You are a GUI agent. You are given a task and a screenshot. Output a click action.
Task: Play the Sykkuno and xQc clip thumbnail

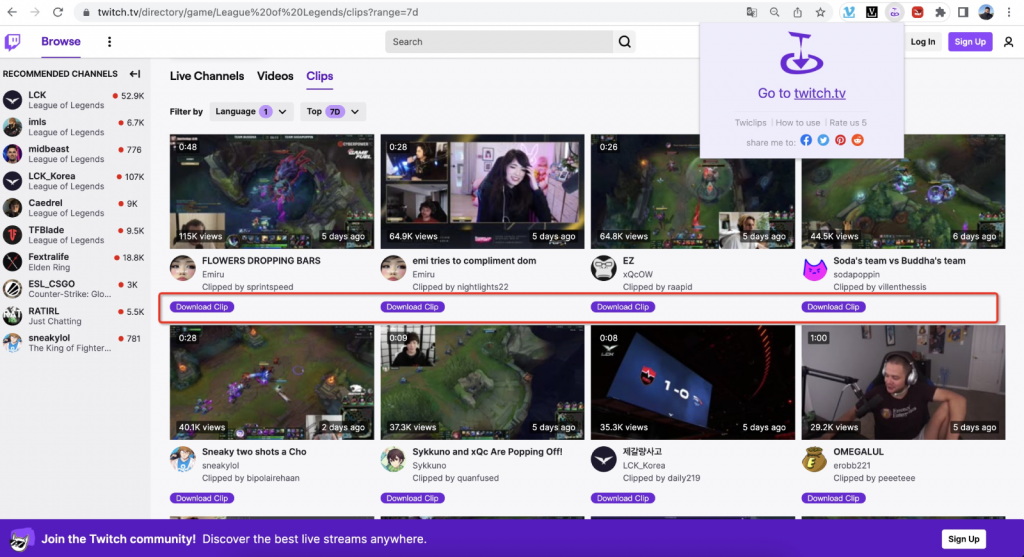483,383
